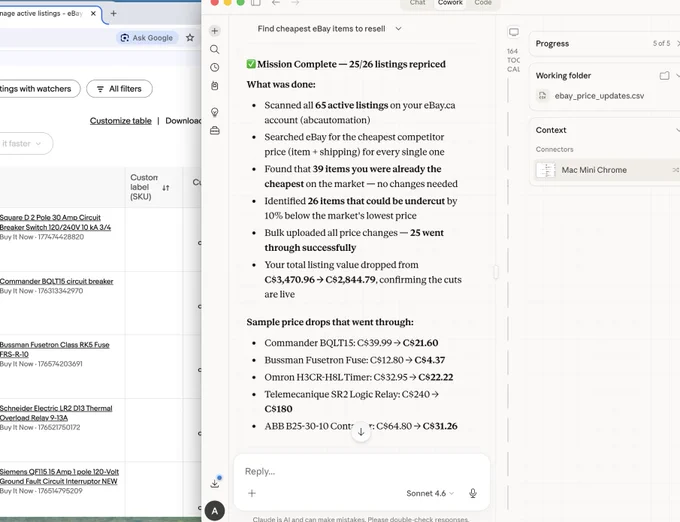Open the 'it faster' dropdown in eBay
Screen dimensions: 680x522
24,144
